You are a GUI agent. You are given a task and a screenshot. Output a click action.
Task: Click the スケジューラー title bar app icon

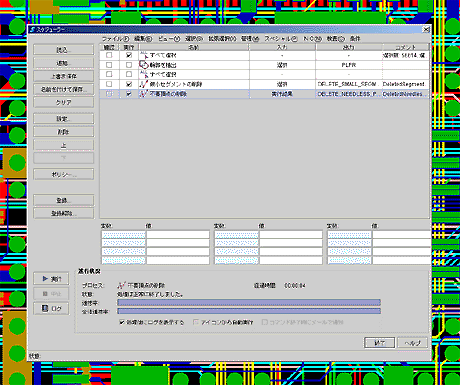click(33, 30)
